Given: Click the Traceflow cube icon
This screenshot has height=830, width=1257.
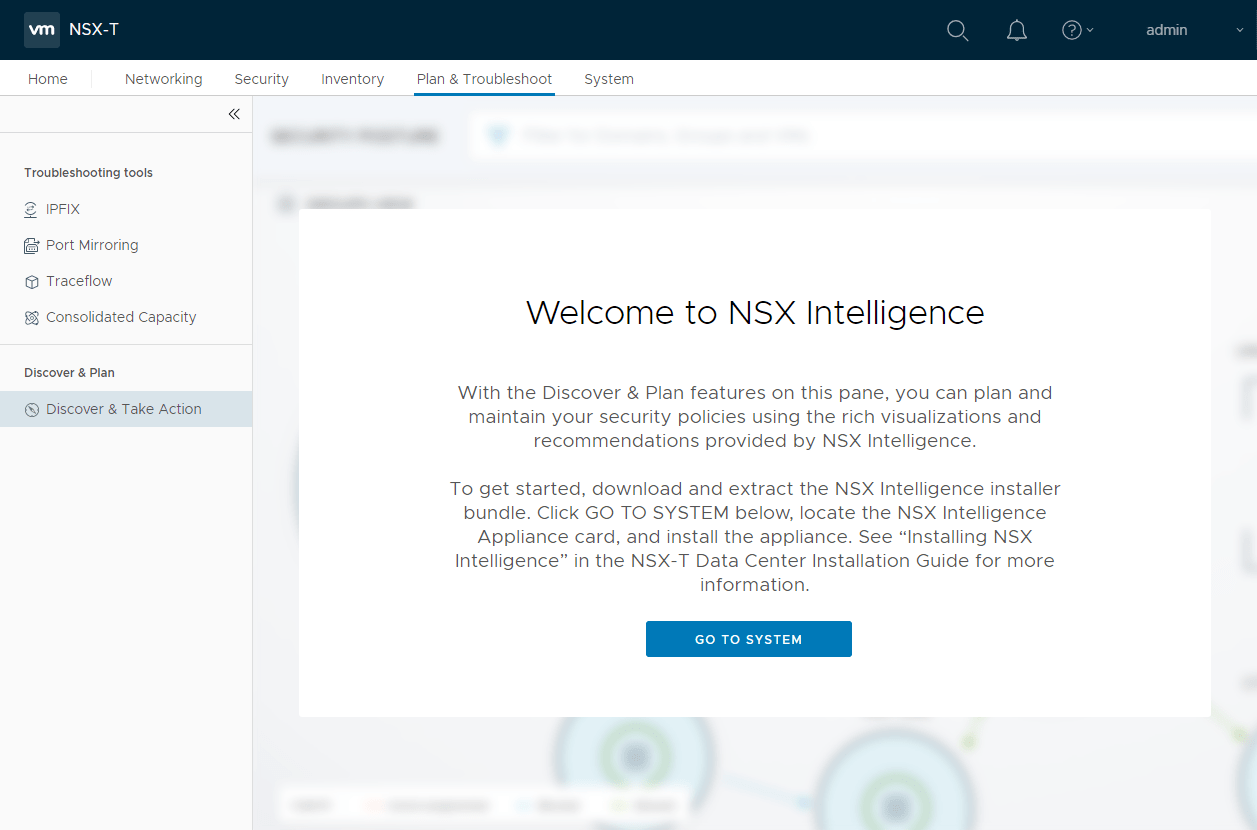Looking at the screenshot, I should [x=31, y=282].
